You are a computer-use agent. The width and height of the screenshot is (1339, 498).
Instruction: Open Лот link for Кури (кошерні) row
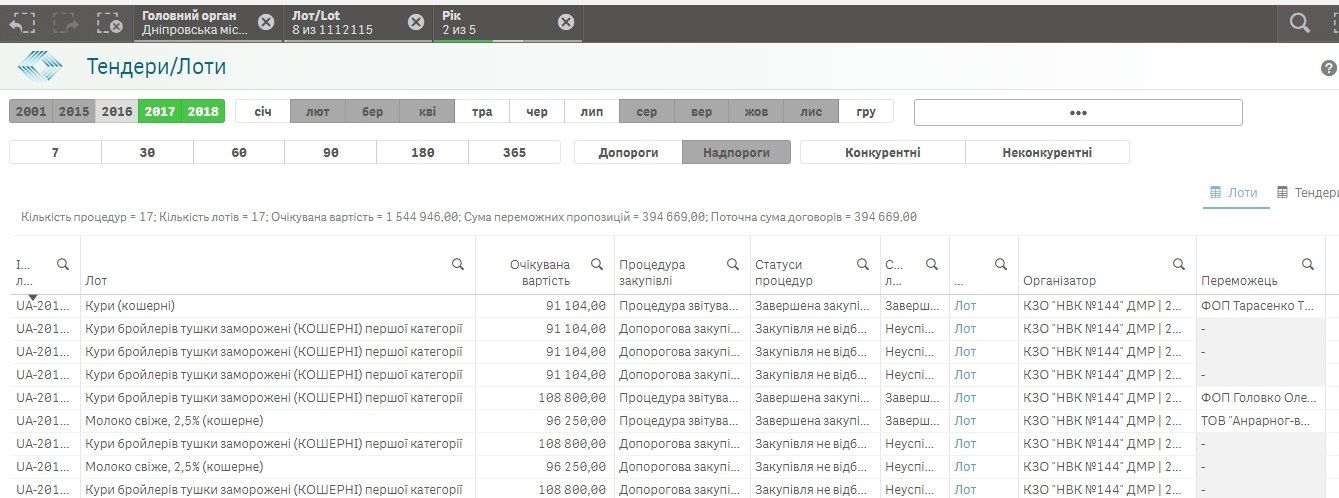point(965,306)
